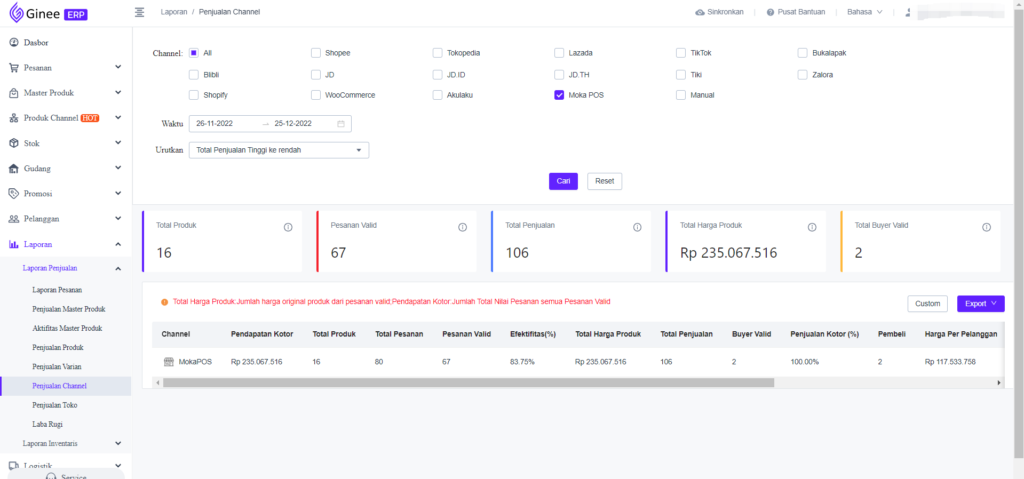Click the Pesanan cart icon
Image resolution: width=1024 pixels, height=479 pixels.
14,67
